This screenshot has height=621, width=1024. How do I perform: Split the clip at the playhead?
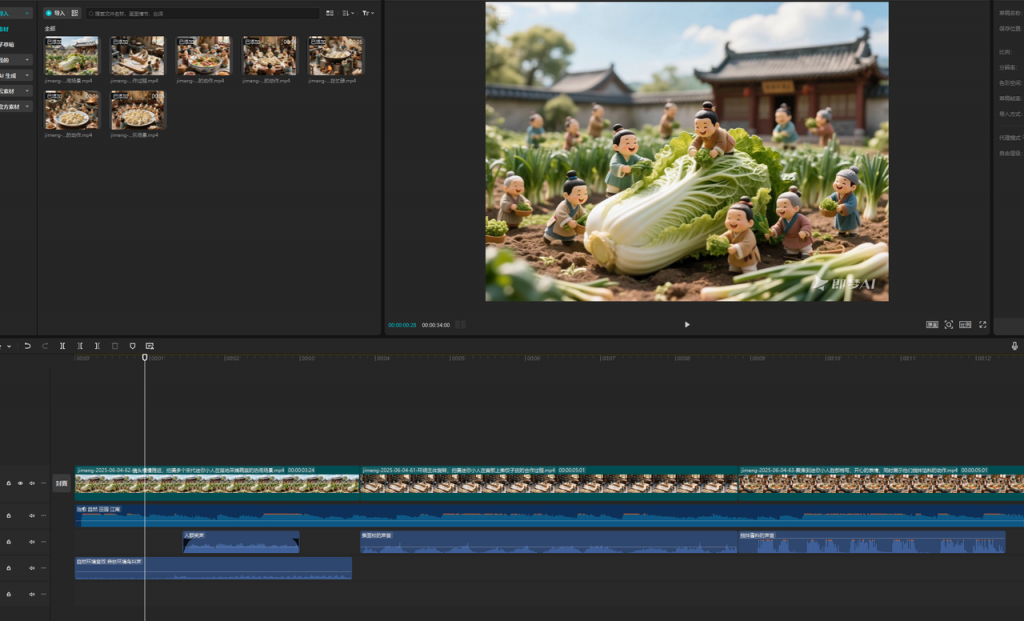coord(63,346)
